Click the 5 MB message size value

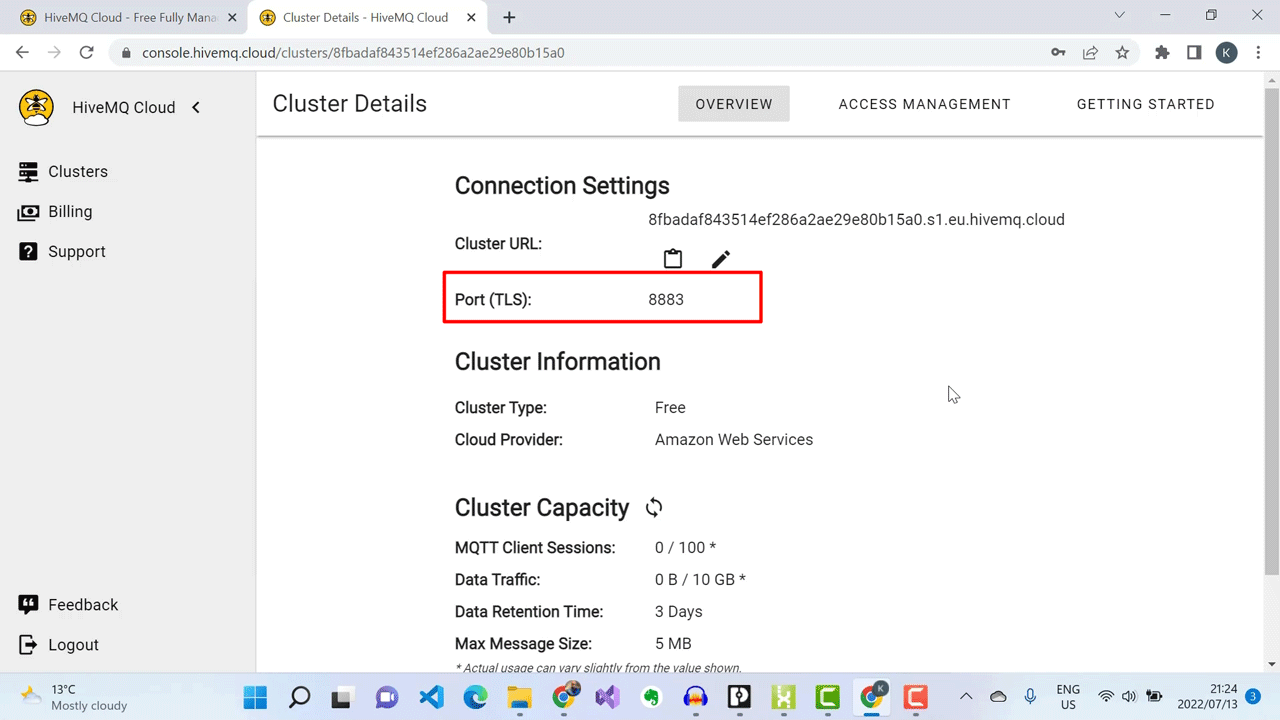point(673,644)
